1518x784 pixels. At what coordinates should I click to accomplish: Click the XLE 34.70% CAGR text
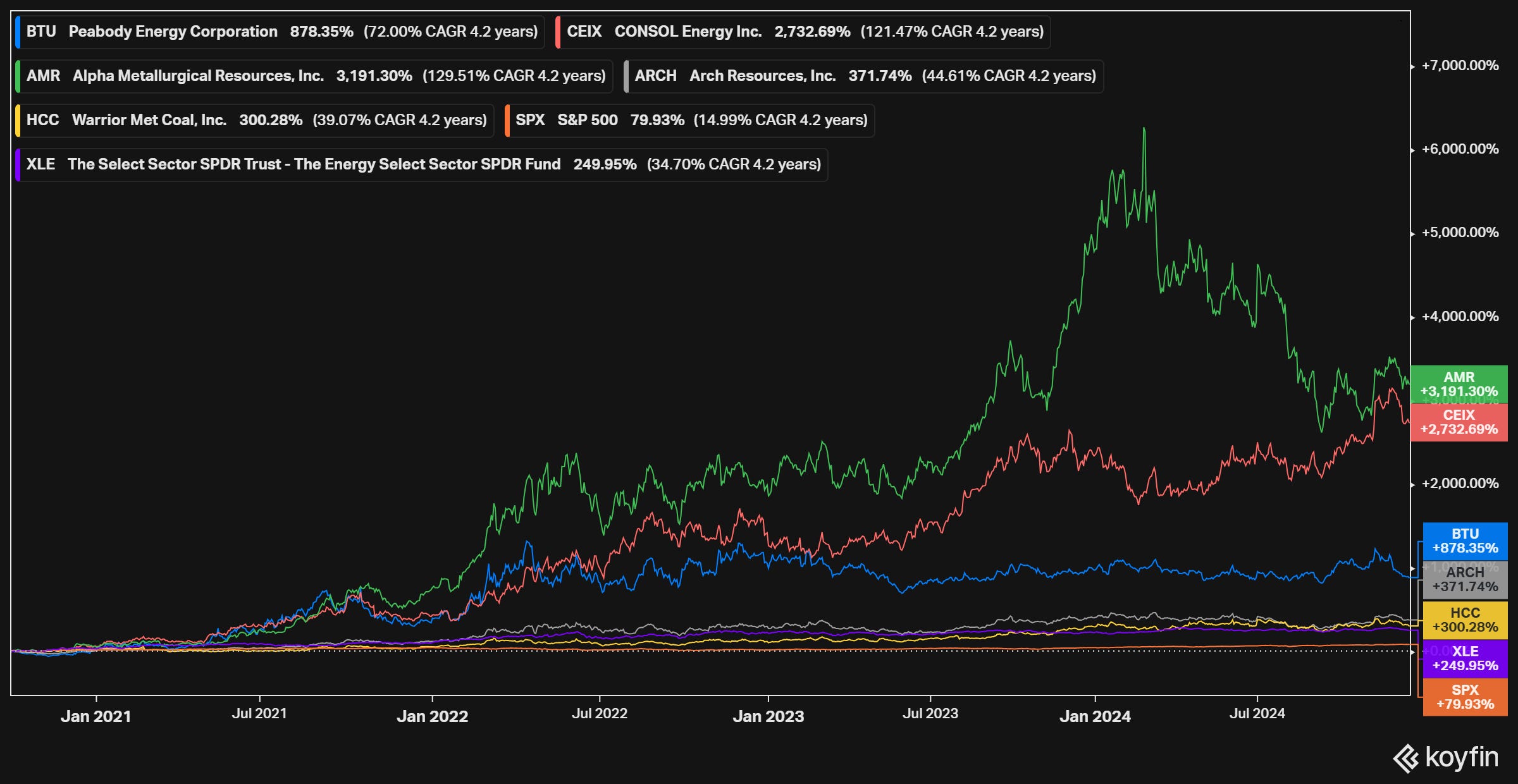click(x=734, y=164)
